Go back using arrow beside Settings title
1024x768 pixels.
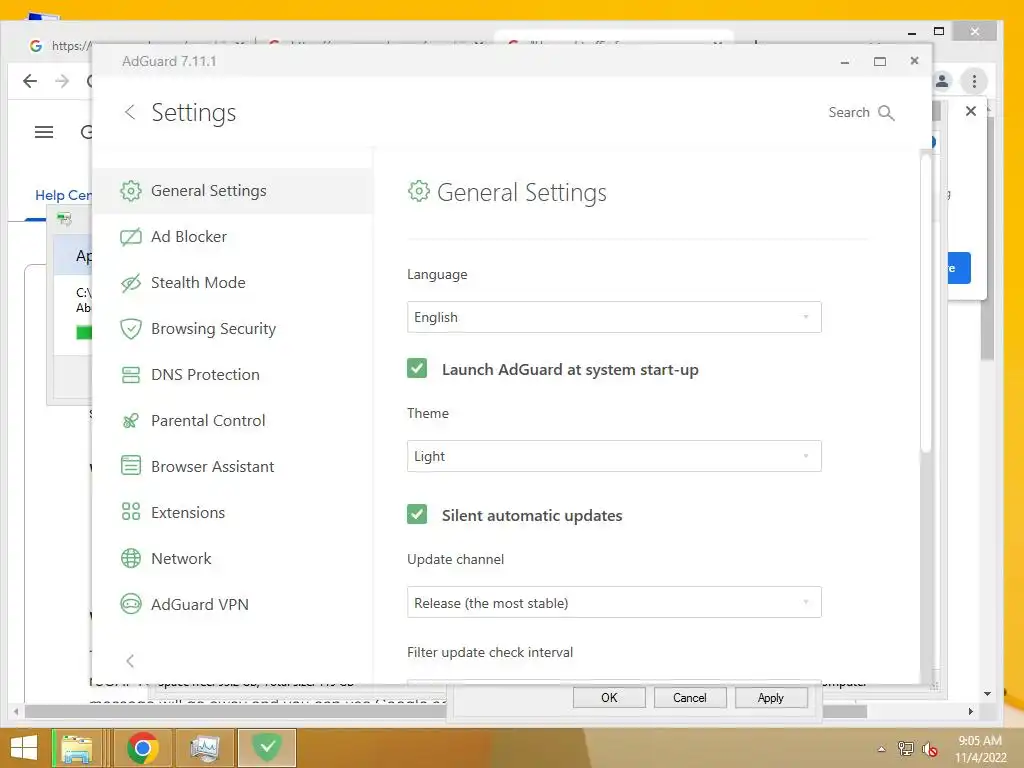tap(130, 112)
